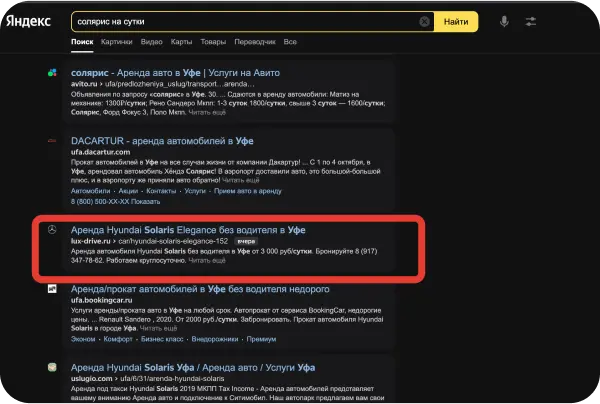This screenshot has height=404, width=600.
Task: Open Аренда/прокат автомобилей в Уфе без водителя
Action: (x=200, y=289)
